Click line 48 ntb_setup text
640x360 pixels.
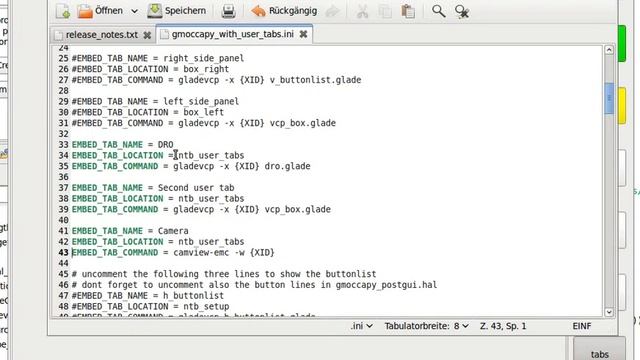click(206, 307)
